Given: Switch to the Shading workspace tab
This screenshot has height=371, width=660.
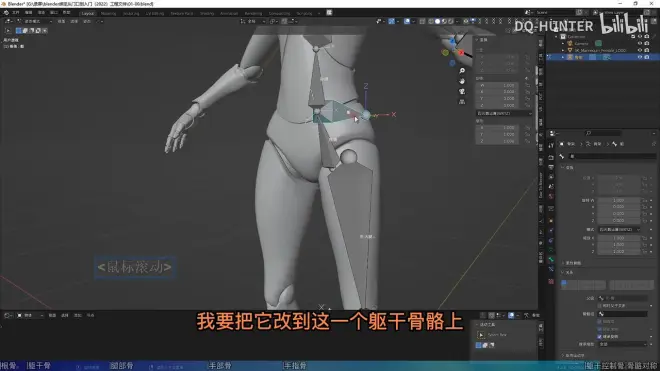Looking at the screenshot, I should click(207, 13).
